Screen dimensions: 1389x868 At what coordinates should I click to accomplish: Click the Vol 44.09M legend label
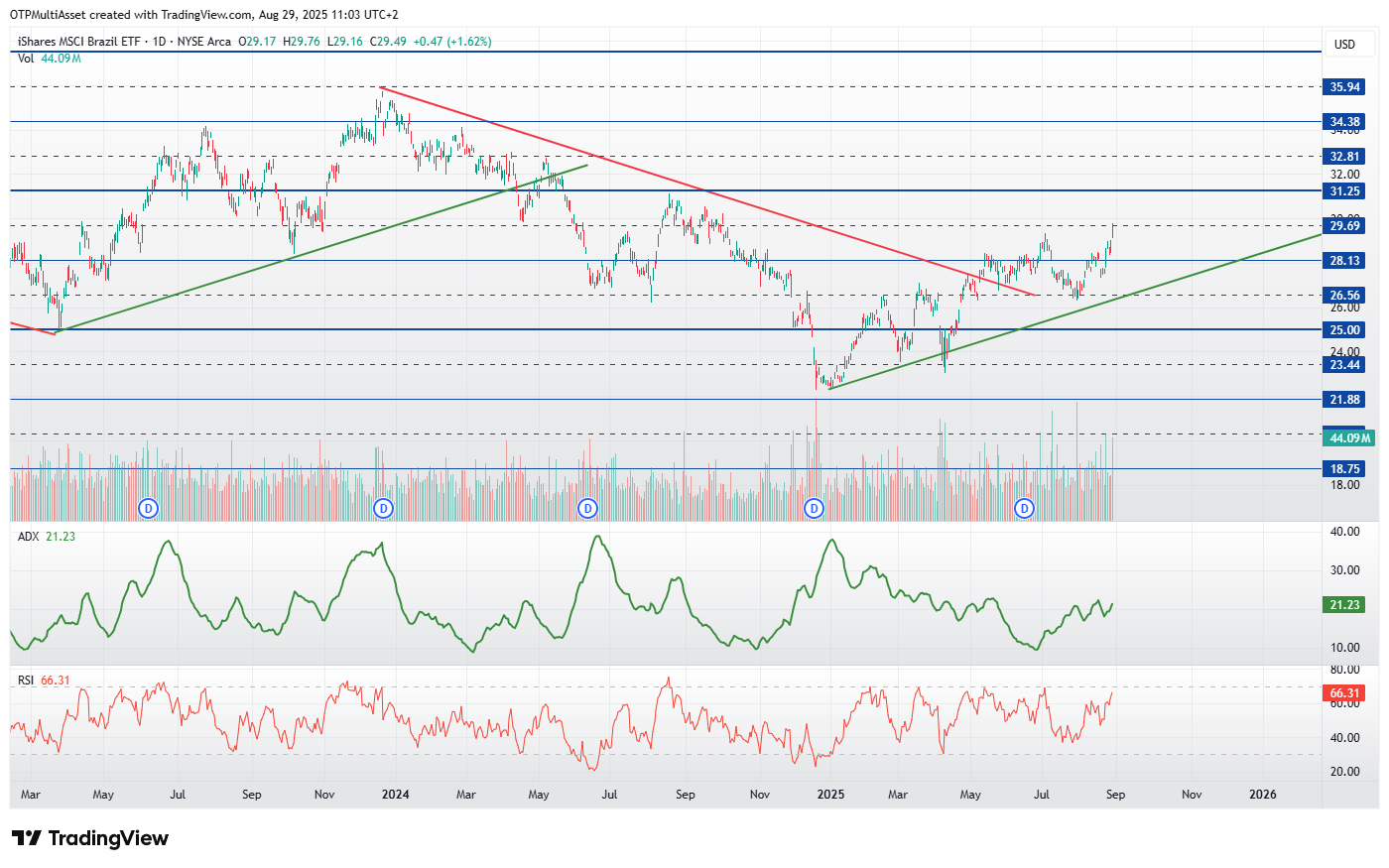(x=49, y=59)
